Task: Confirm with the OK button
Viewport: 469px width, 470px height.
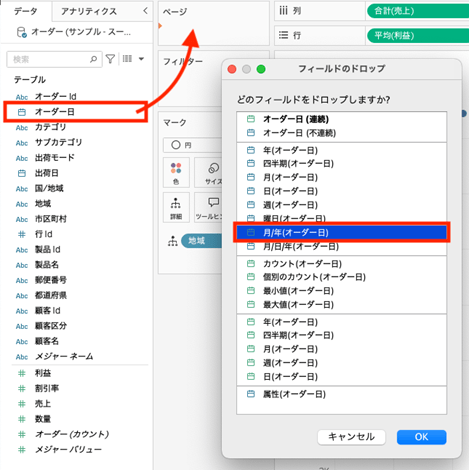Action: (421, 437)
